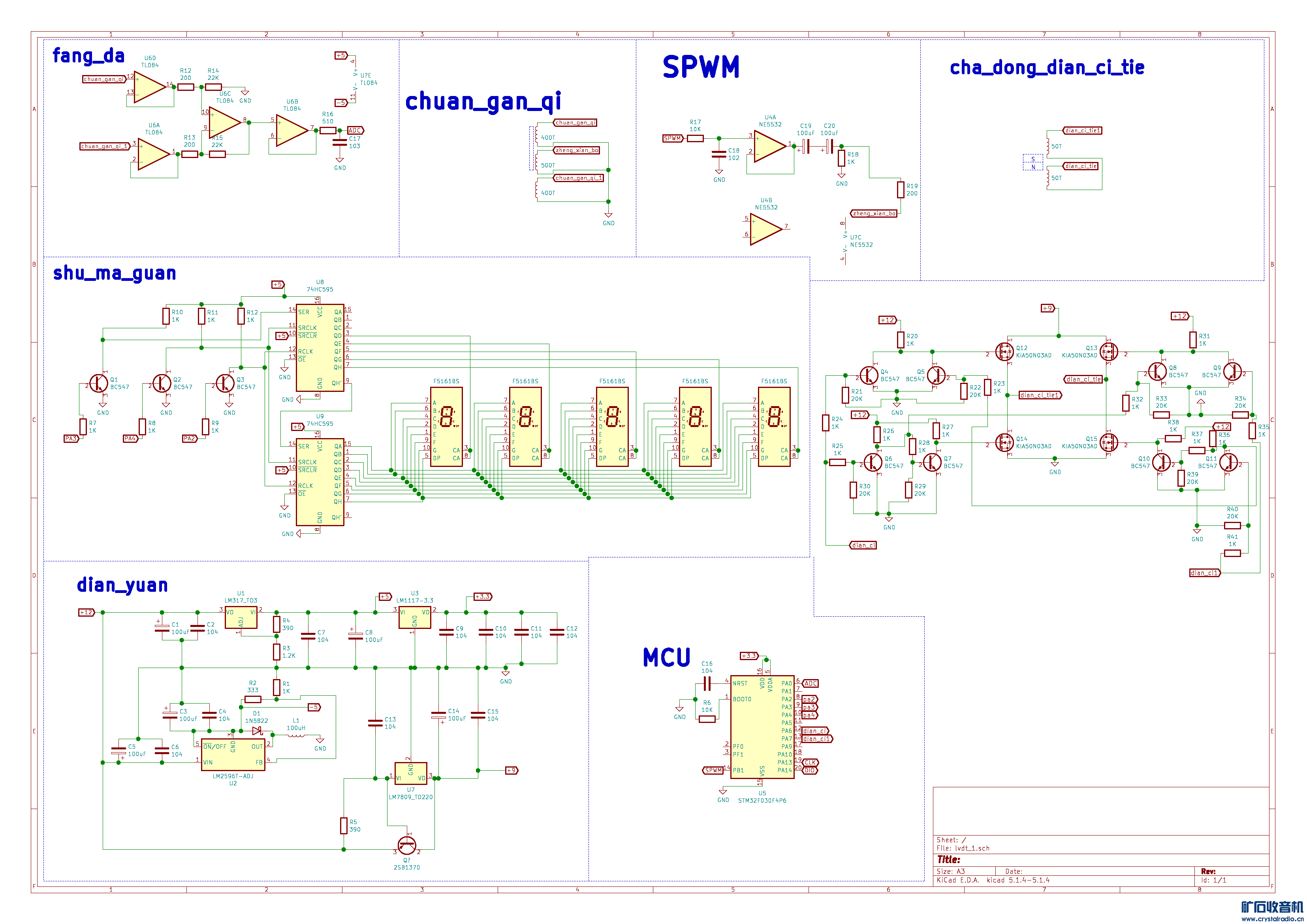Select the shu_ma_guan section heading

tap(115, 273)
